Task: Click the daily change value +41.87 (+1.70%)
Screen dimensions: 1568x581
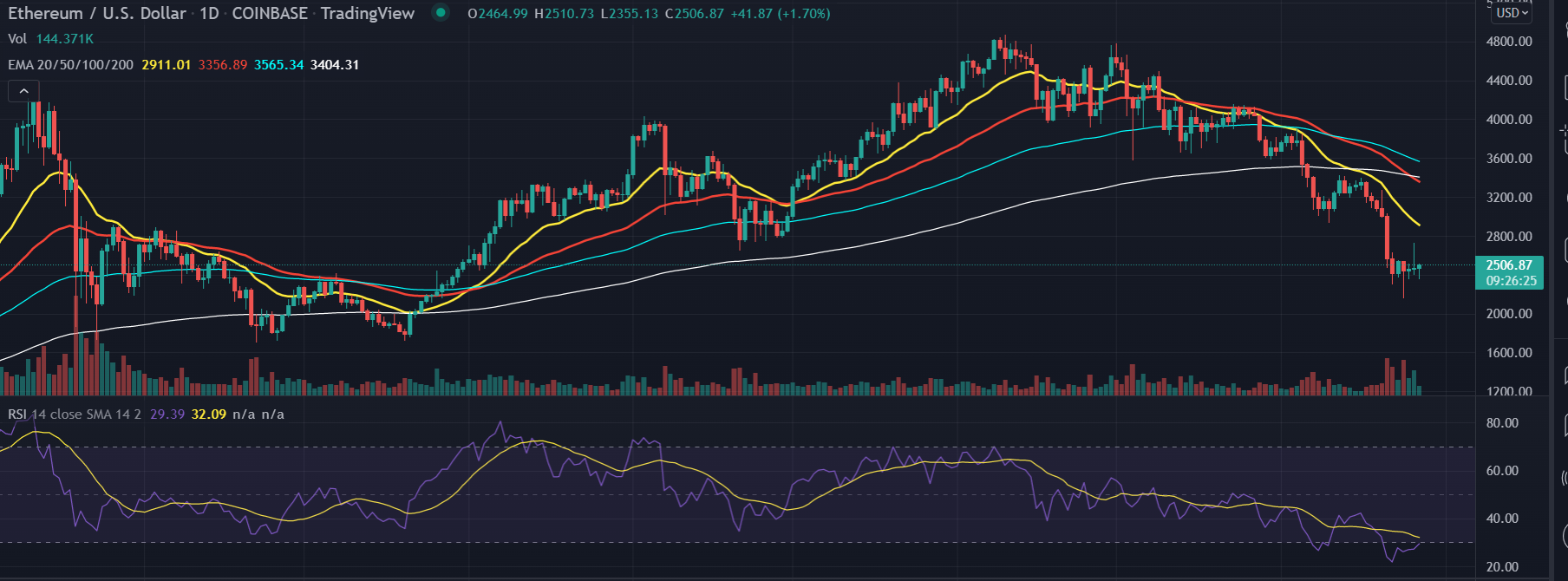Action: coord(781,14)
